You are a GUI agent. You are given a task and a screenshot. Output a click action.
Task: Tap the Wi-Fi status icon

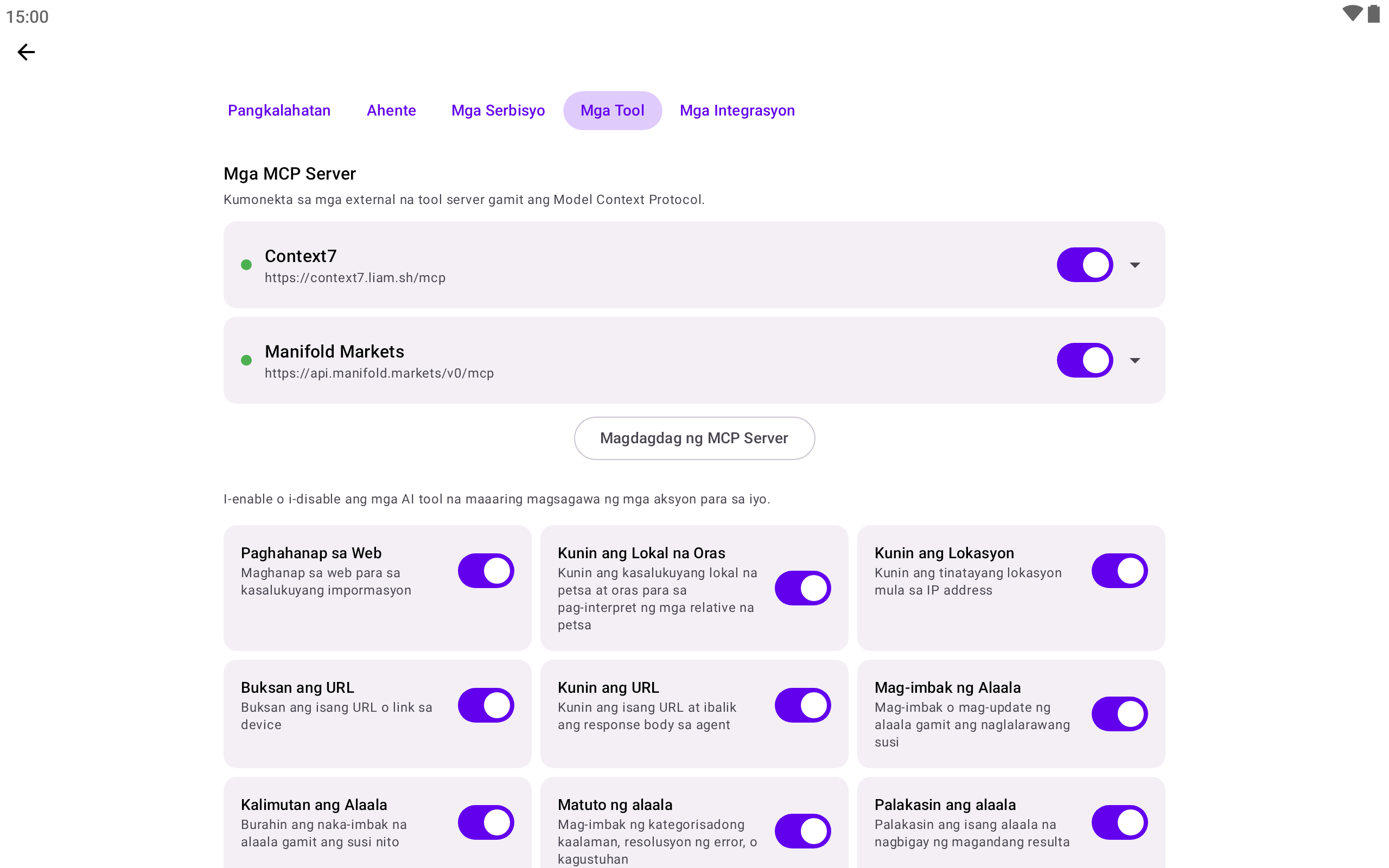[1352, 14]
